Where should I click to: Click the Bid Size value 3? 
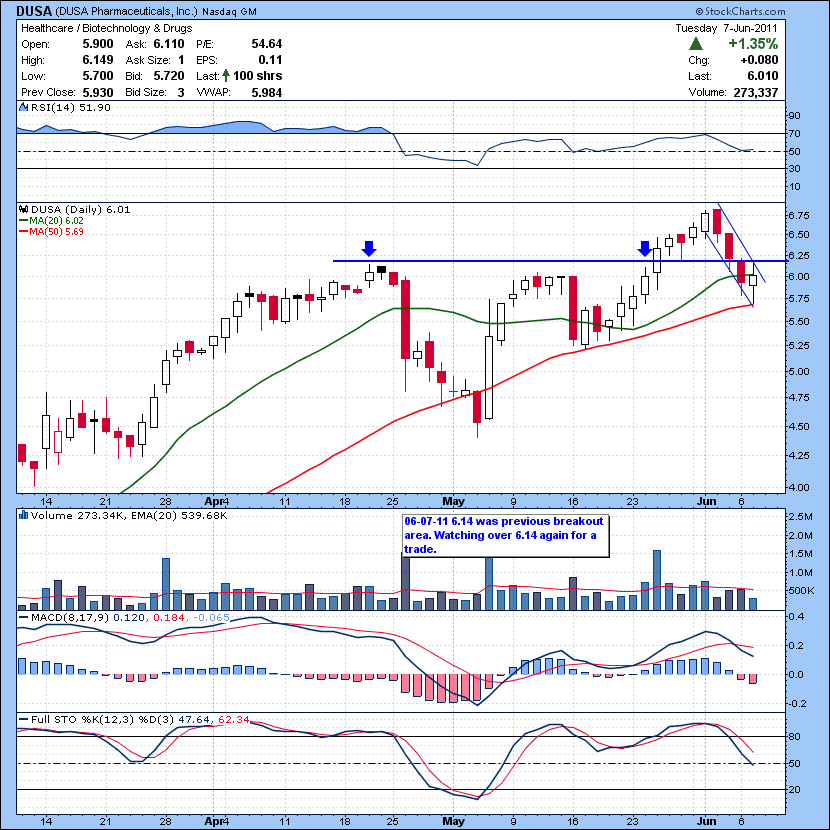pos(181,93)
